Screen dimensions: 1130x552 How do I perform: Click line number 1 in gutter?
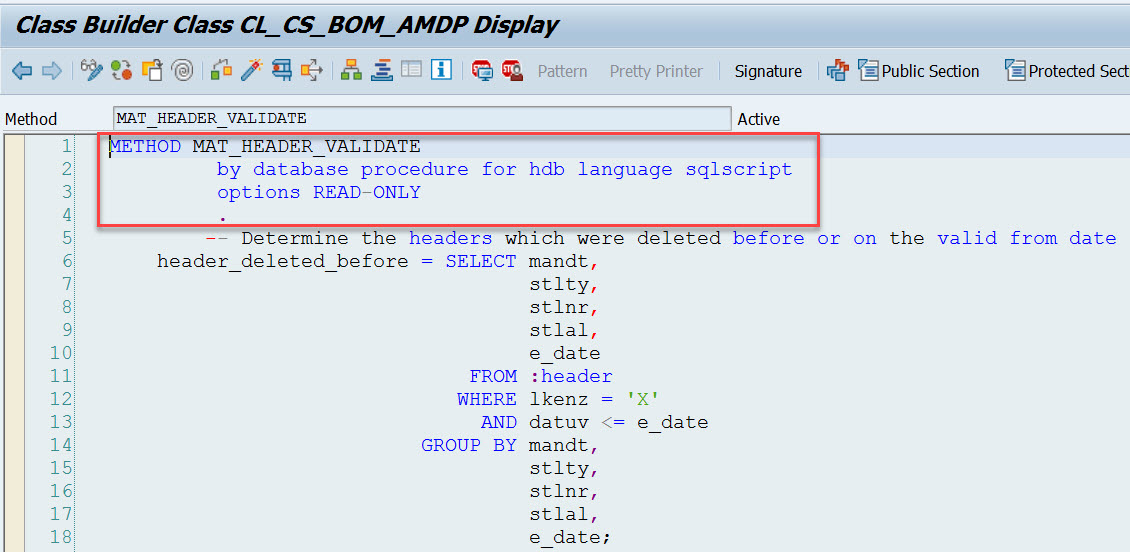coord(67,146)
